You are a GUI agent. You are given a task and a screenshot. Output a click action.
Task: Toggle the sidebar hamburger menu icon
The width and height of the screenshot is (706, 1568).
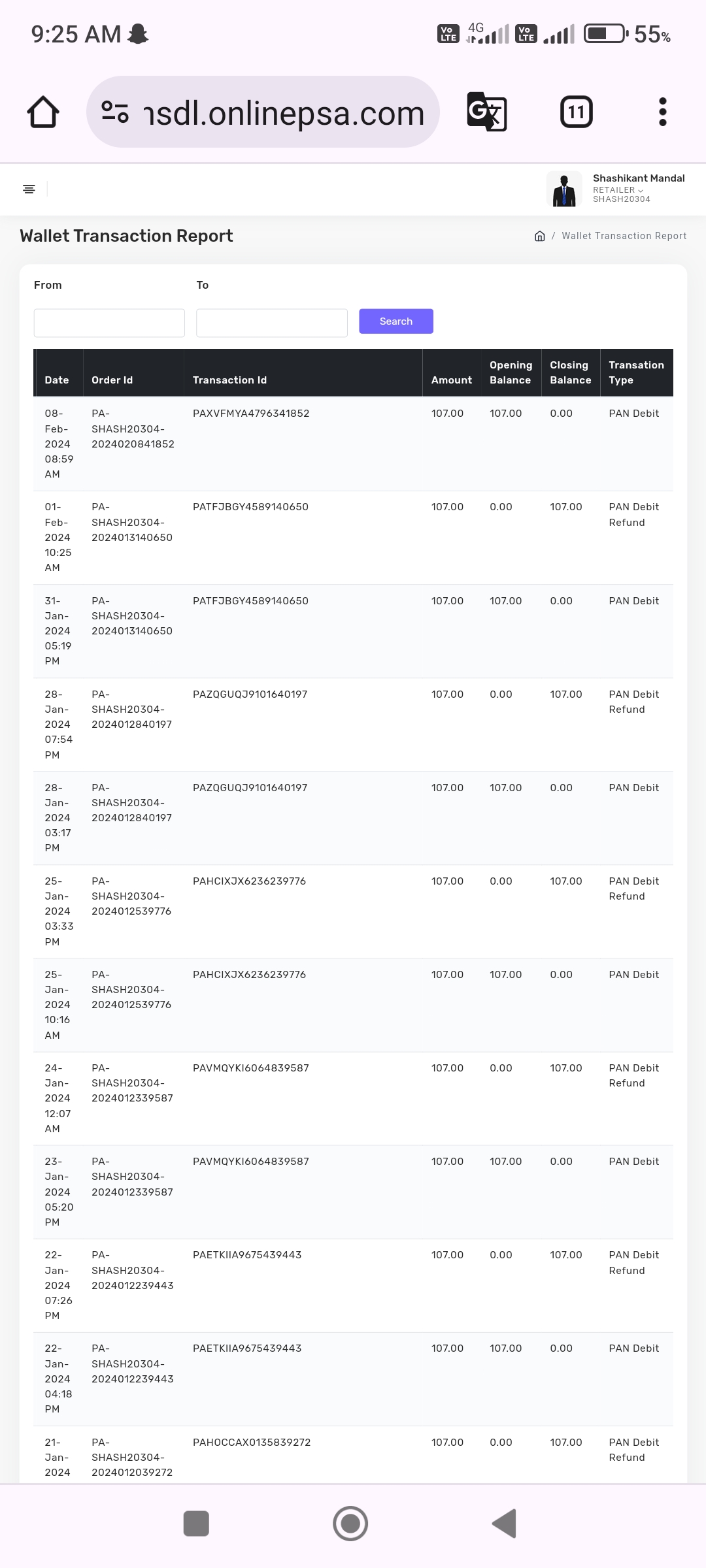29,189
